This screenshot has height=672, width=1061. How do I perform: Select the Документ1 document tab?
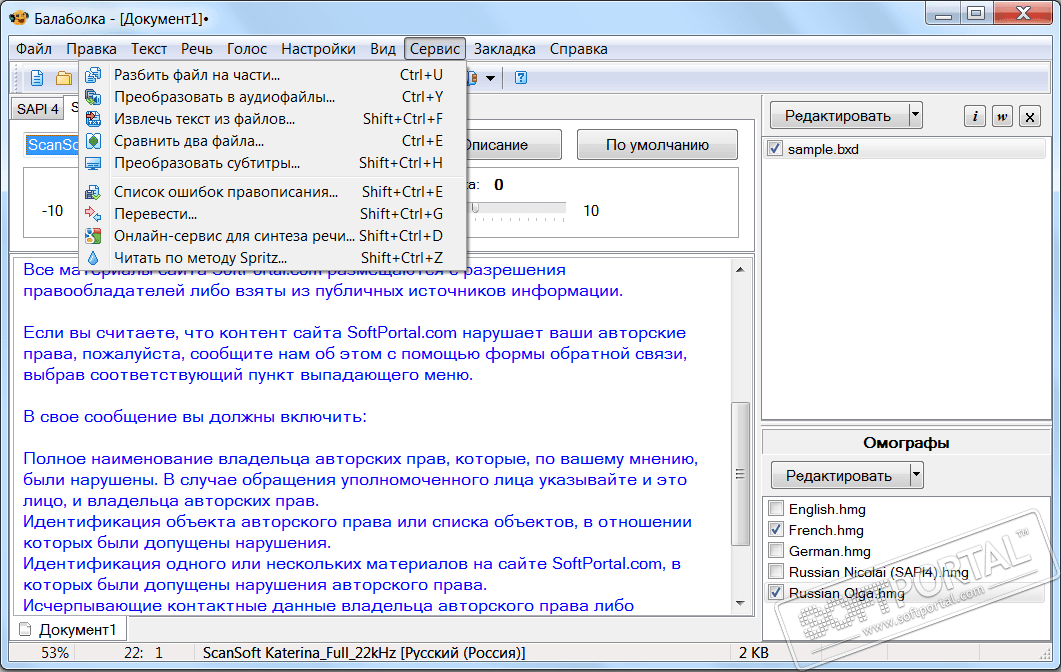click(69, 629)
